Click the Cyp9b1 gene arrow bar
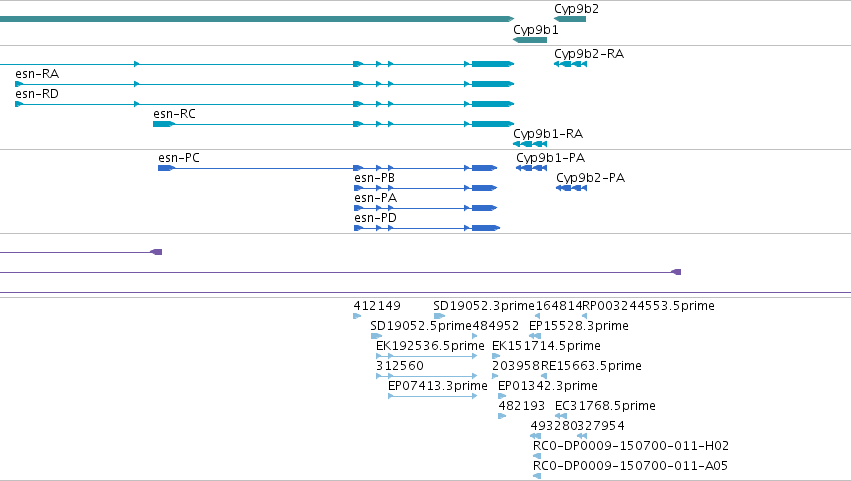The width and height of the screenshot is (851, 481). (x=530, y=40)
